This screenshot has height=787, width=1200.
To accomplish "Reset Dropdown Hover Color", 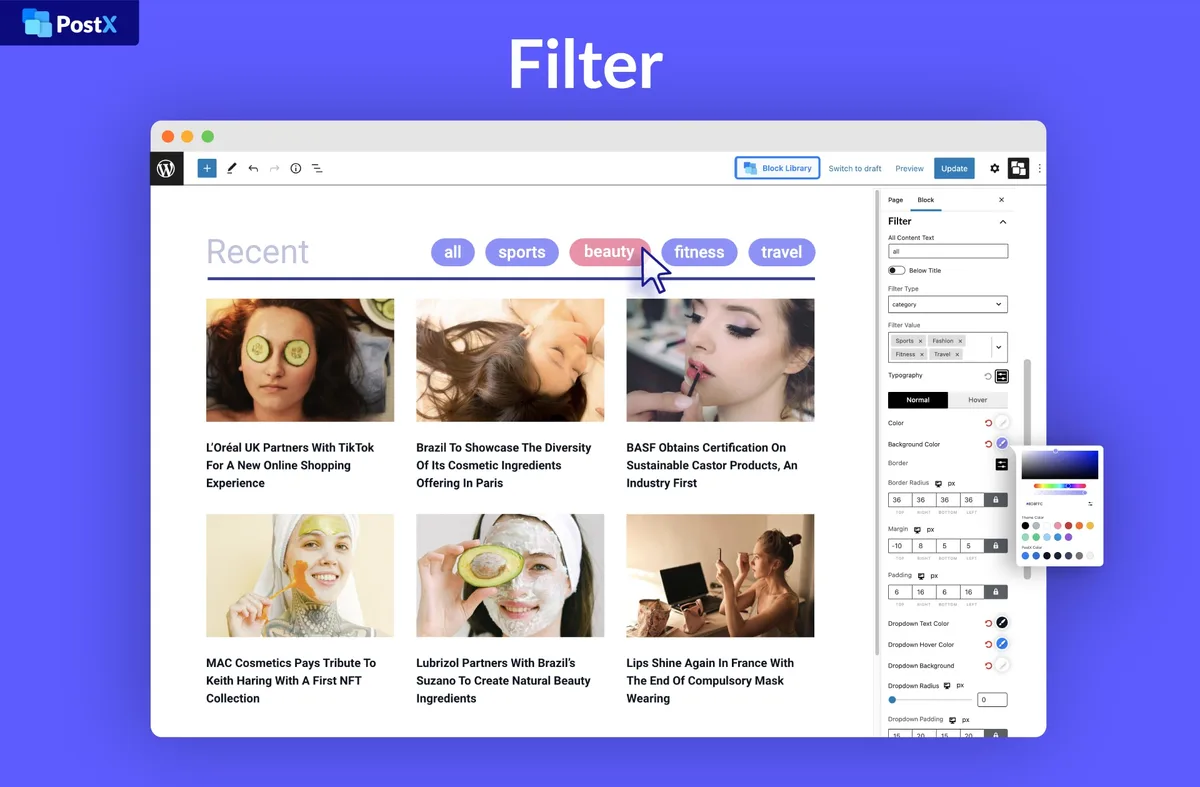I will point(988,645).
